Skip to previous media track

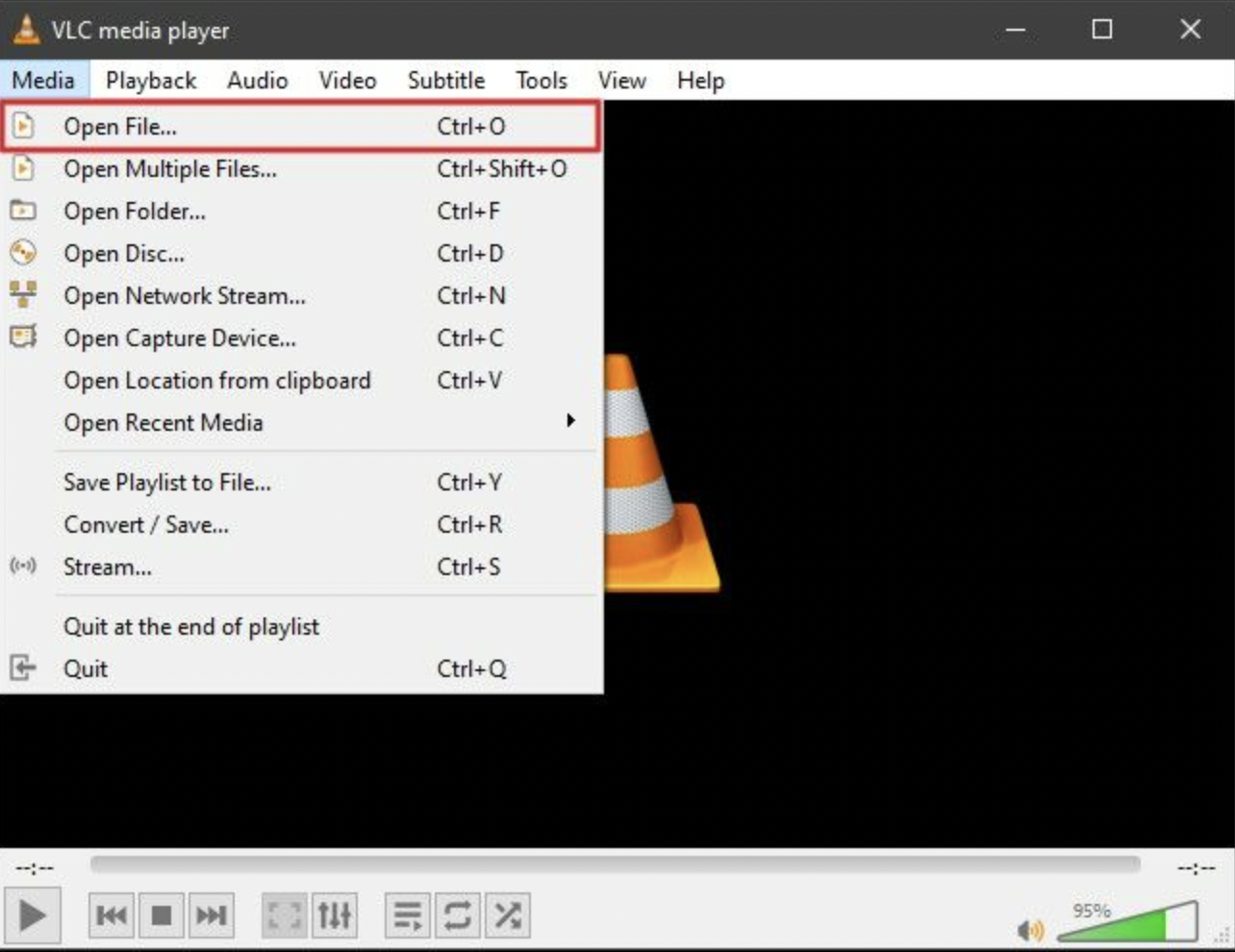coord(112,915)
